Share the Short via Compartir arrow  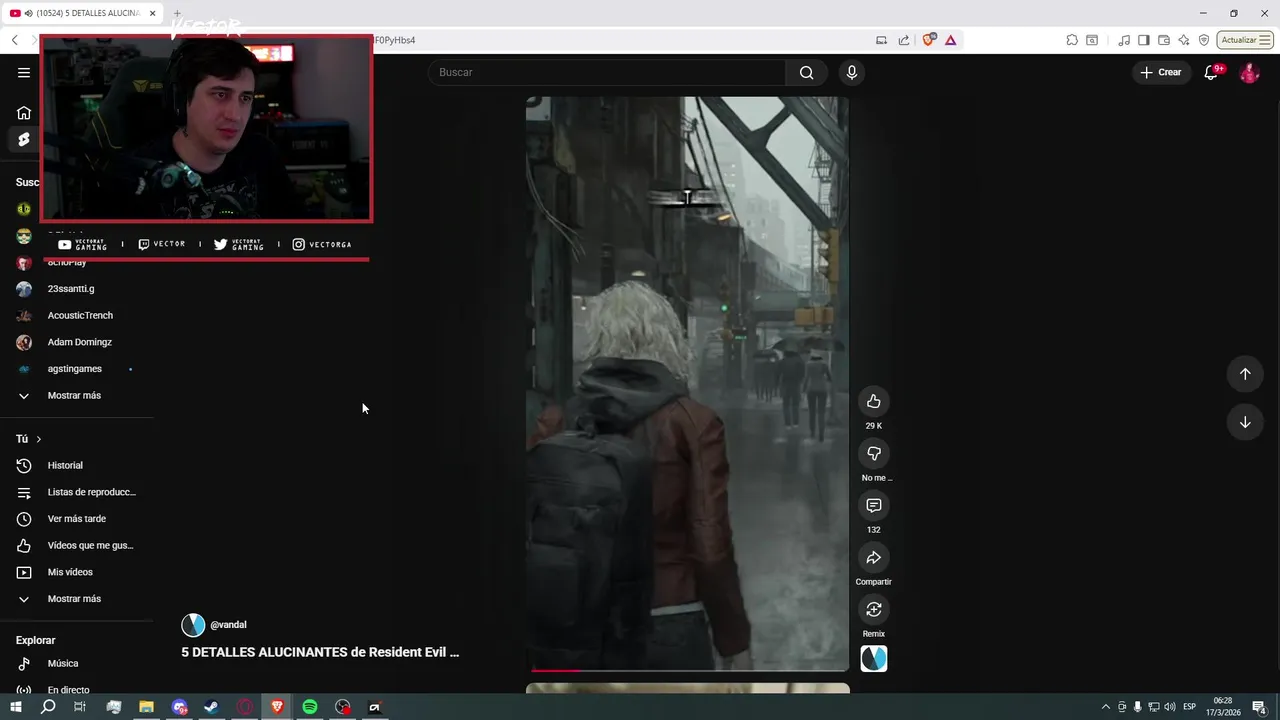[x=874, y=557]
